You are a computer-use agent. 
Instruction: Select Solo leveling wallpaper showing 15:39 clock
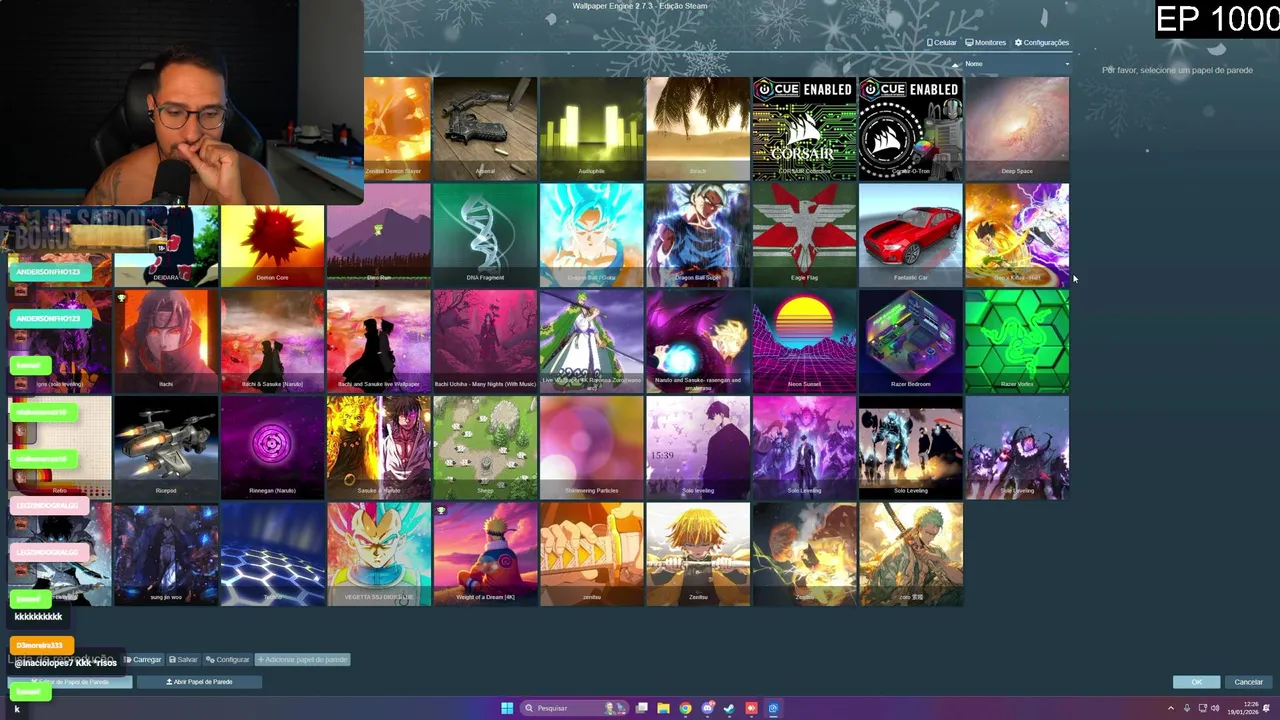(x=698, y=448)
